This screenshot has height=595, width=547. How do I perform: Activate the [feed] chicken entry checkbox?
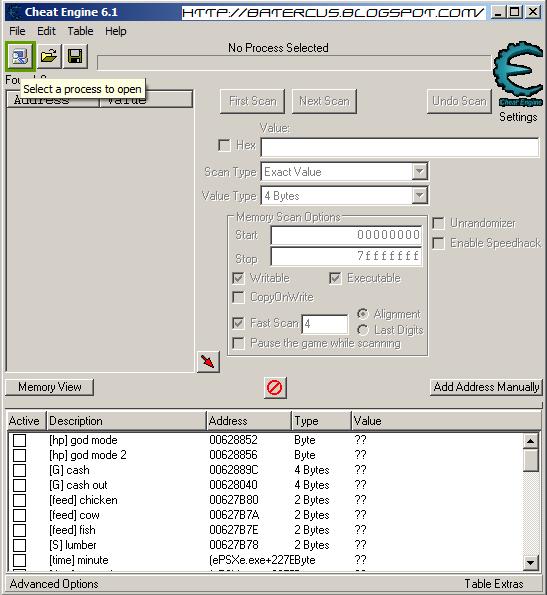click(x=19, y=500)
